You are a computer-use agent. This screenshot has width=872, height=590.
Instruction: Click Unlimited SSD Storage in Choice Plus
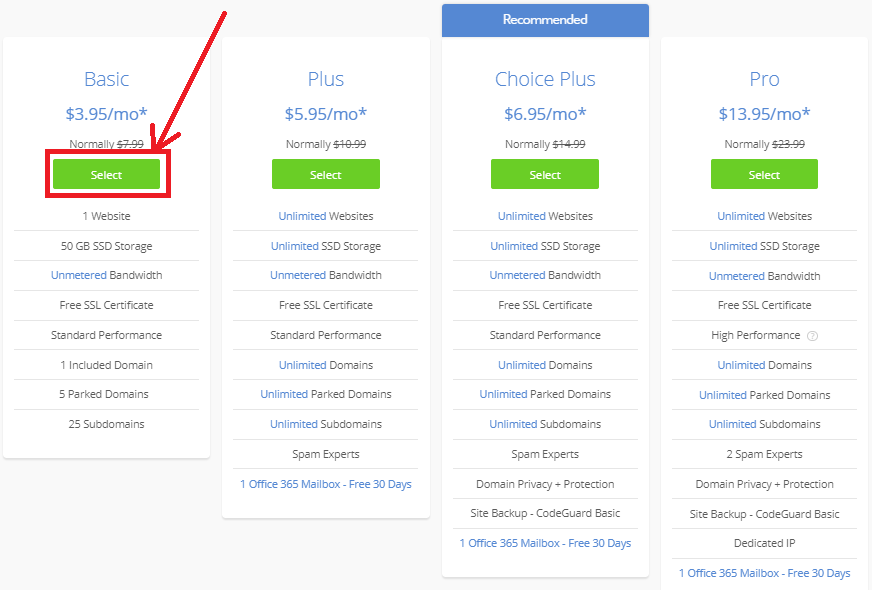(x=514, y=246)
